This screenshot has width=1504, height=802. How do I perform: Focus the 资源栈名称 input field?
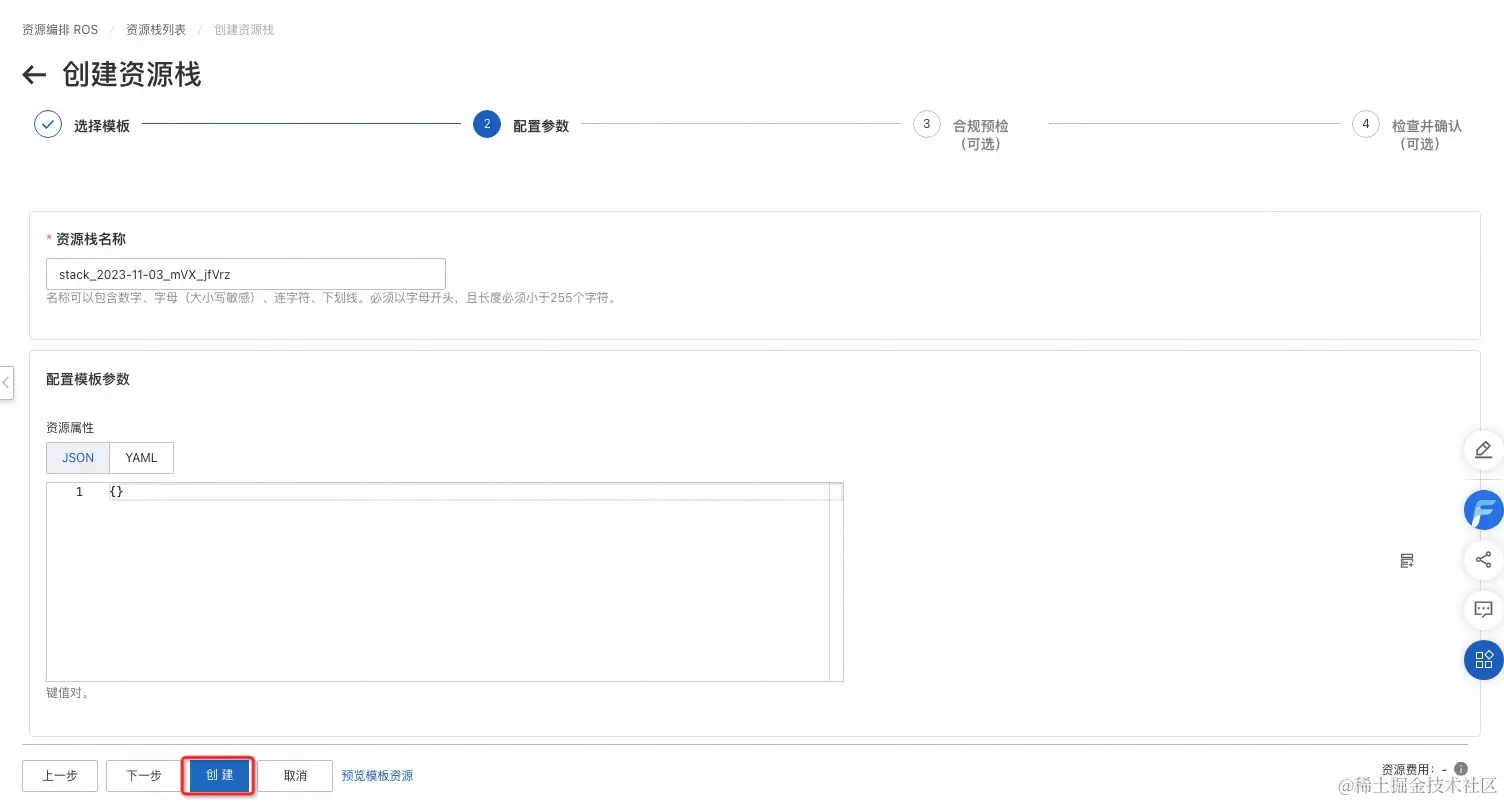pos(246,274)
